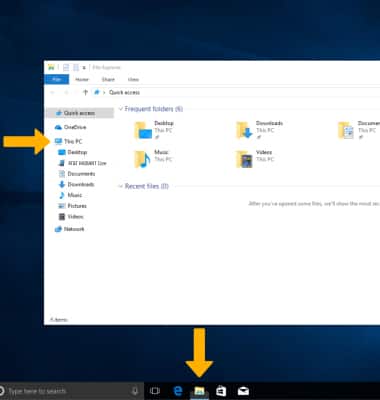Click the breadcrumb chevron before Quick access
Image resolution: width=380 pixels, height=400 pixels.
pos(104,92)
